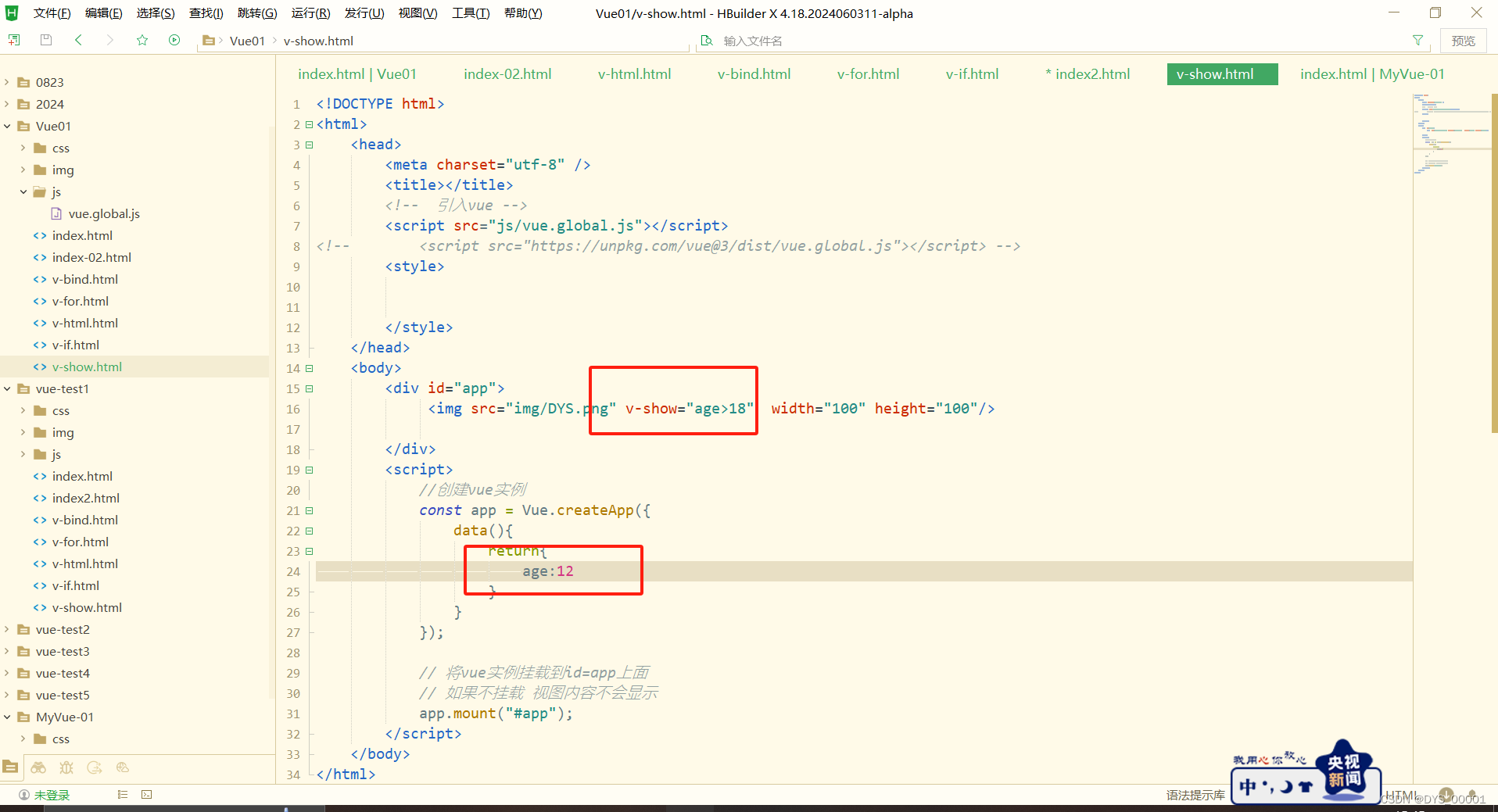Viewport: 1498px width, 812px height.
Task: Click 语法提示库 in status bar
Action: 1195,795
